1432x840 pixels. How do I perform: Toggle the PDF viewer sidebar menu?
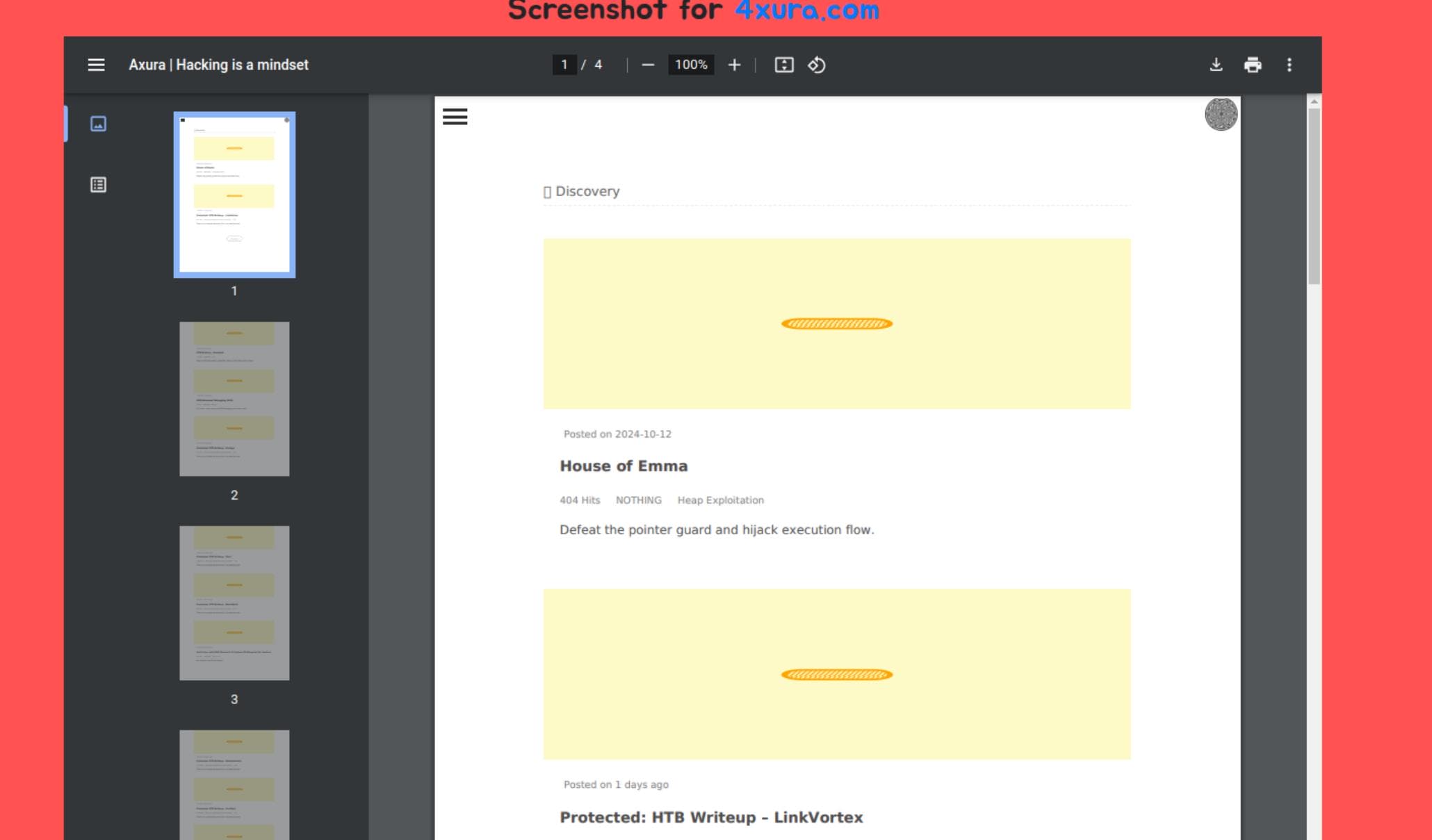pyautogui.click(x=96, y=65)
